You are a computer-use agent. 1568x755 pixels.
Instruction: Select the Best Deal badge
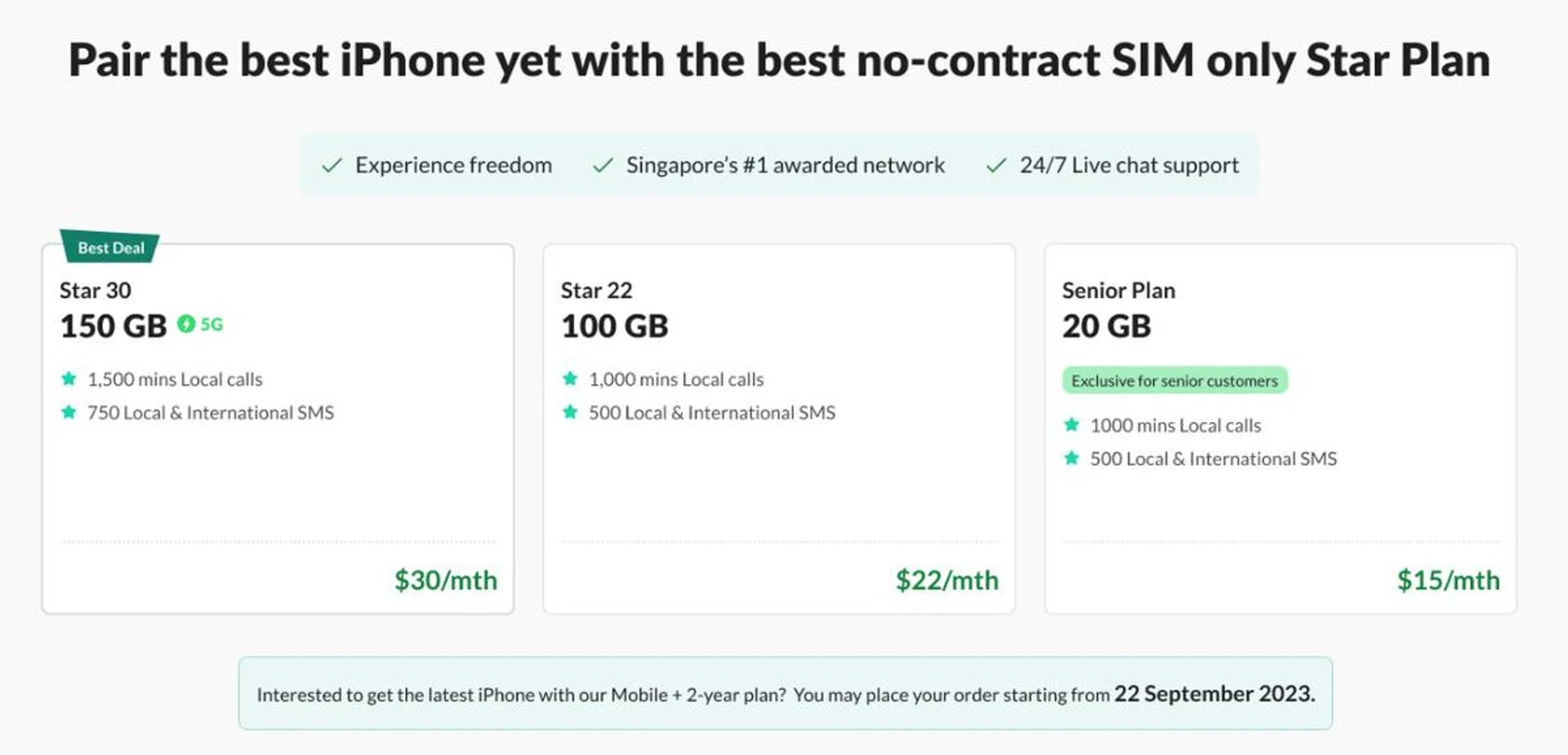coord(110,247)
